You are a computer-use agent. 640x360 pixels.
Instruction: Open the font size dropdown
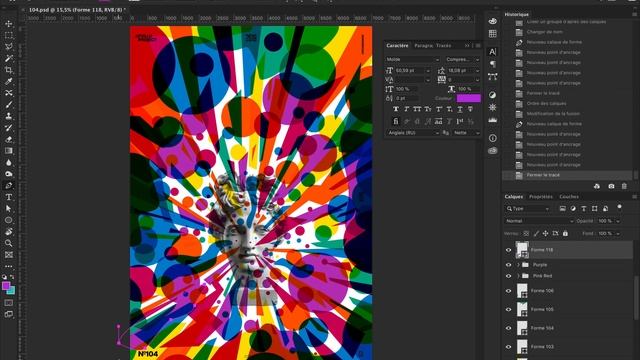[x=428, y=71]
